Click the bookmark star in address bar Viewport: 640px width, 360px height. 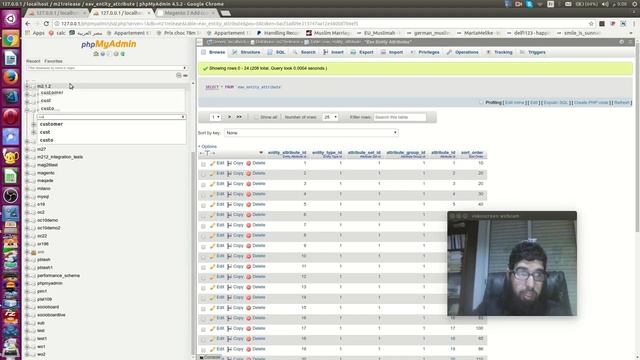[591, 24]
